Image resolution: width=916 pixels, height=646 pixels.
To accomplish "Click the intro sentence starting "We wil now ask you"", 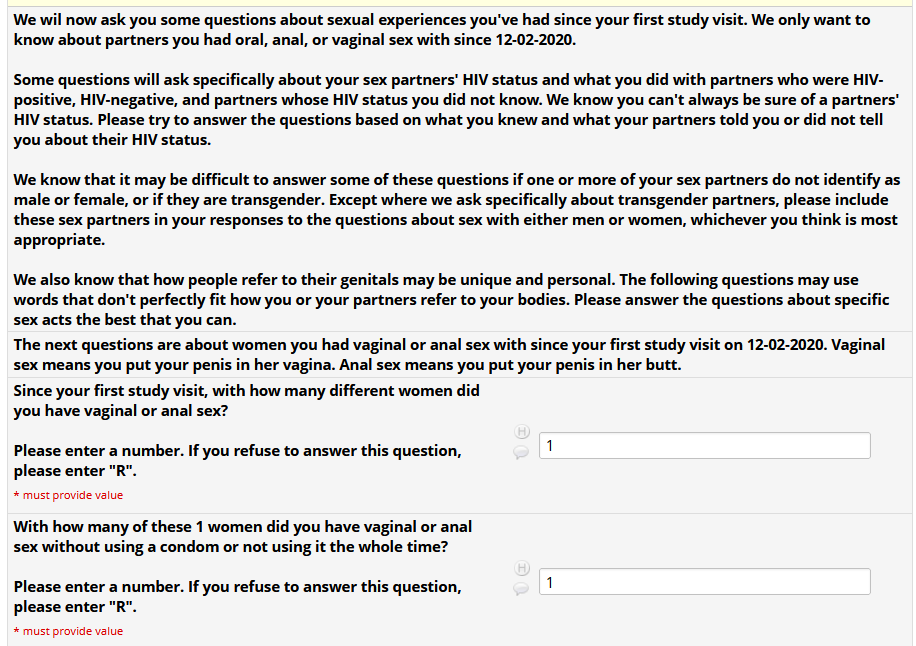I will pyautogui.click(x=441, y=29).
